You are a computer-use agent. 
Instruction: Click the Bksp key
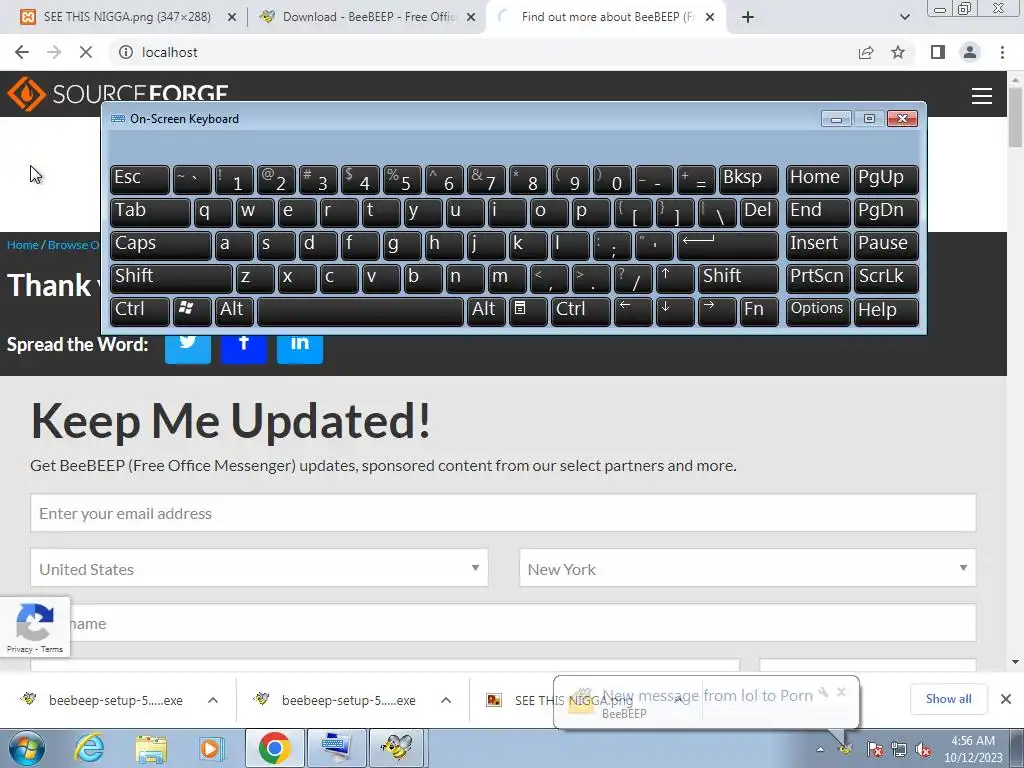point(748,179)
